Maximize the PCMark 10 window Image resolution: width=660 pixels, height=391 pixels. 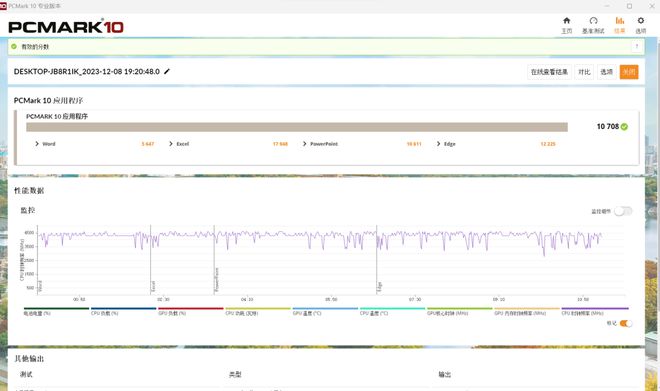point(629,6)
